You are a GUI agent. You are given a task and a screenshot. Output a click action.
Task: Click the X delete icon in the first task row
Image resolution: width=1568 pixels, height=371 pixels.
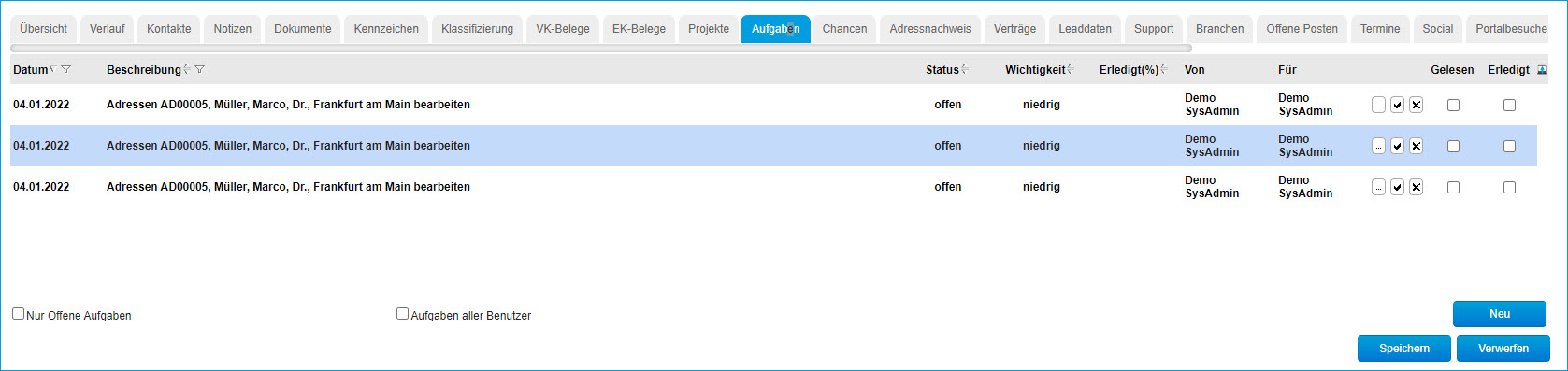(1416, 105)
